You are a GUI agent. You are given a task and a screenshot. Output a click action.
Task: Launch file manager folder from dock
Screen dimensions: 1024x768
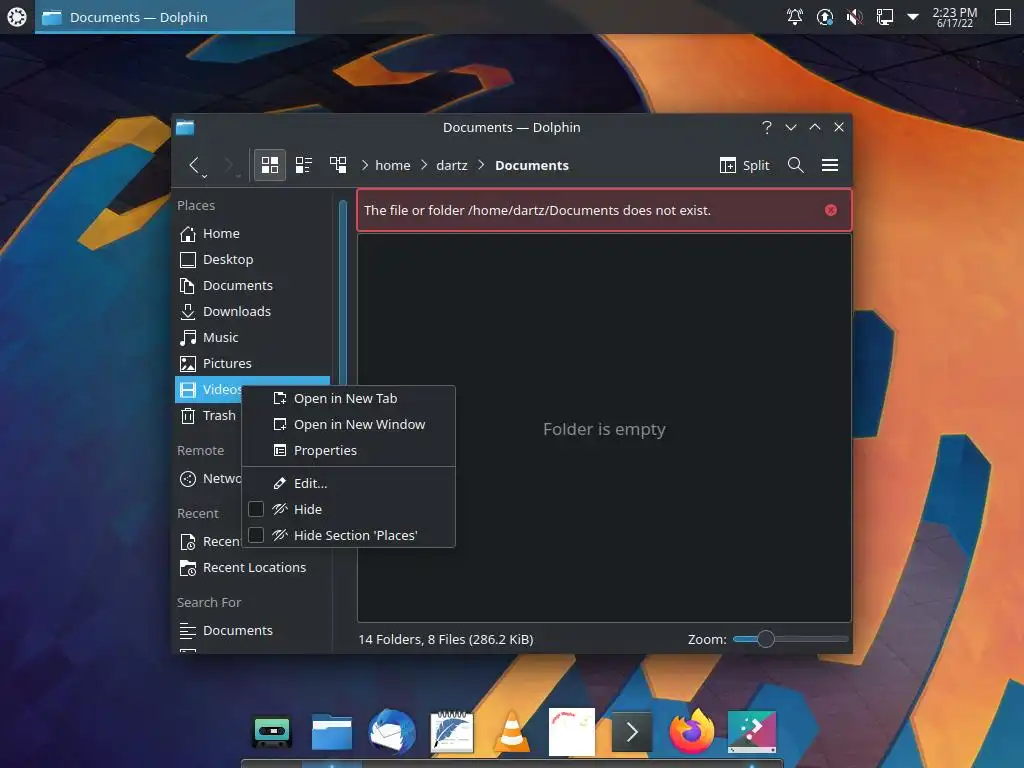(x=332, y=732)
